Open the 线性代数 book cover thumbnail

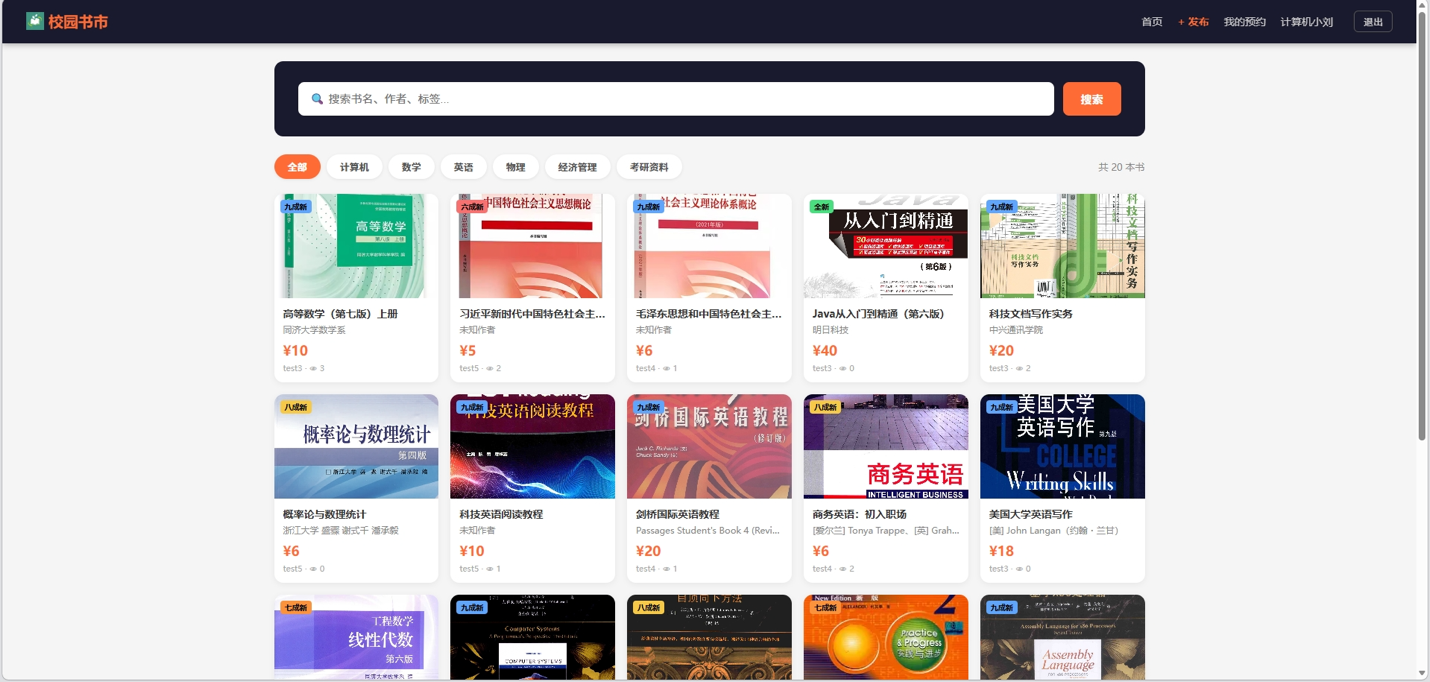(356, 638)
